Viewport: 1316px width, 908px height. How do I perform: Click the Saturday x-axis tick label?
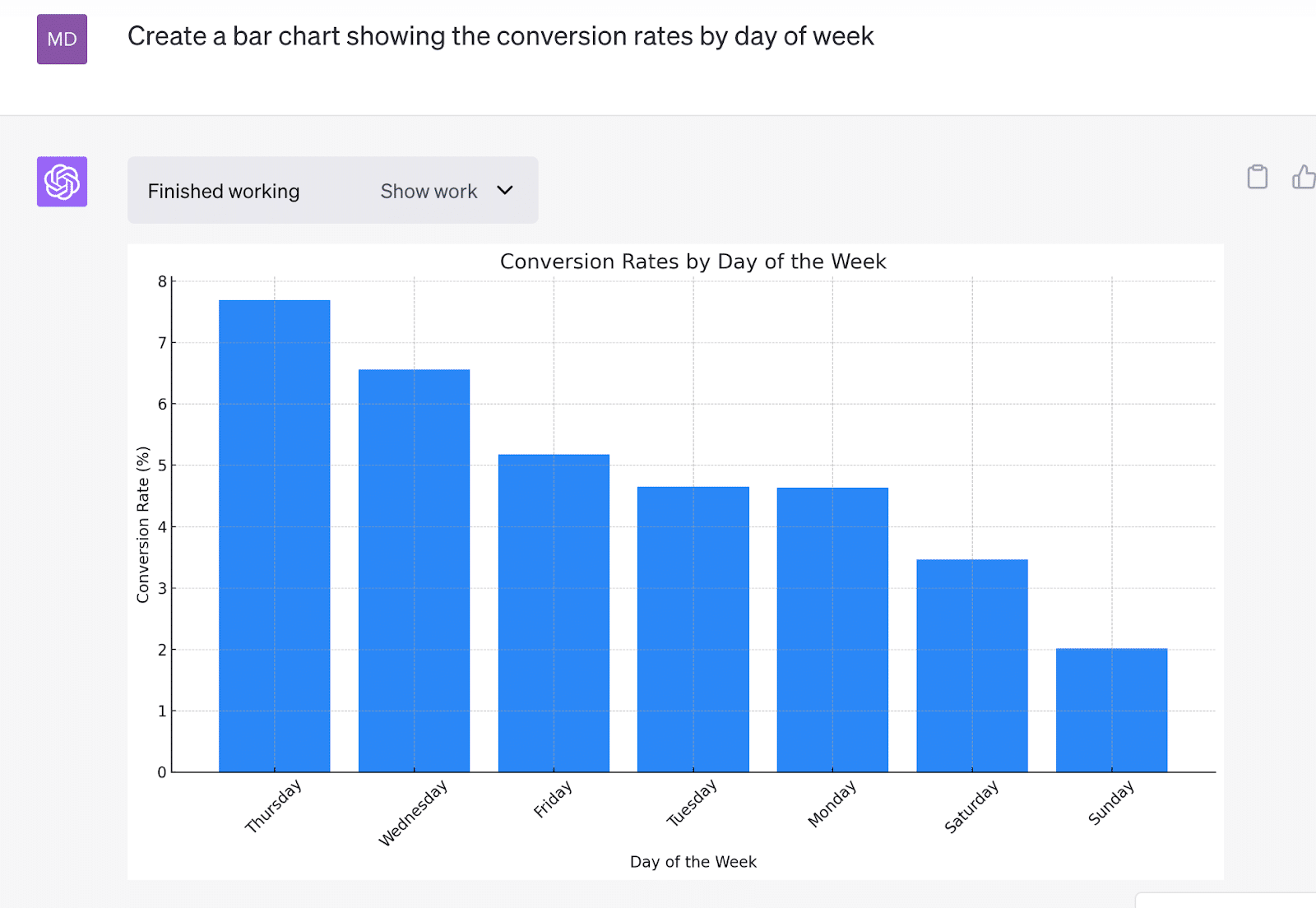971,807
